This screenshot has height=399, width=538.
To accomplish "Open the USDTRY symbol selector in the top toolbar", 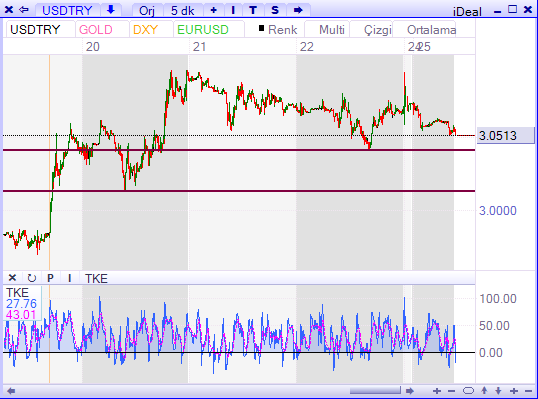I will click(x=67, y=10).
